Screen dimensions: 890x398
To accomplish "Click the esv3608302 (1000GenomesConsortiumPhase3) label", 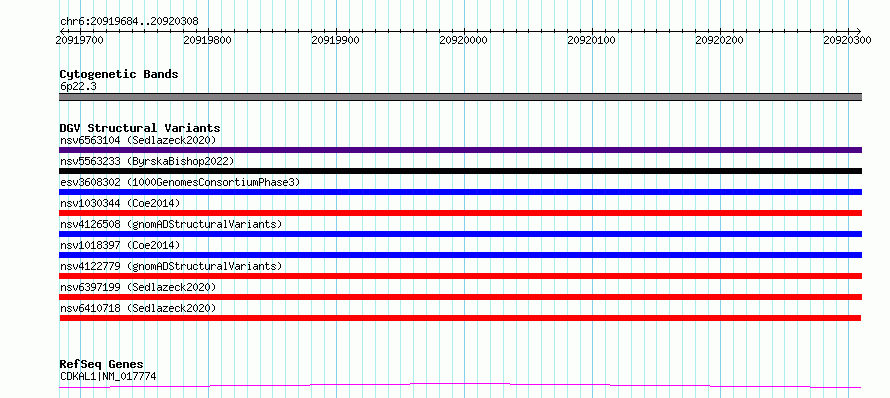I will [x=179, y=182].
